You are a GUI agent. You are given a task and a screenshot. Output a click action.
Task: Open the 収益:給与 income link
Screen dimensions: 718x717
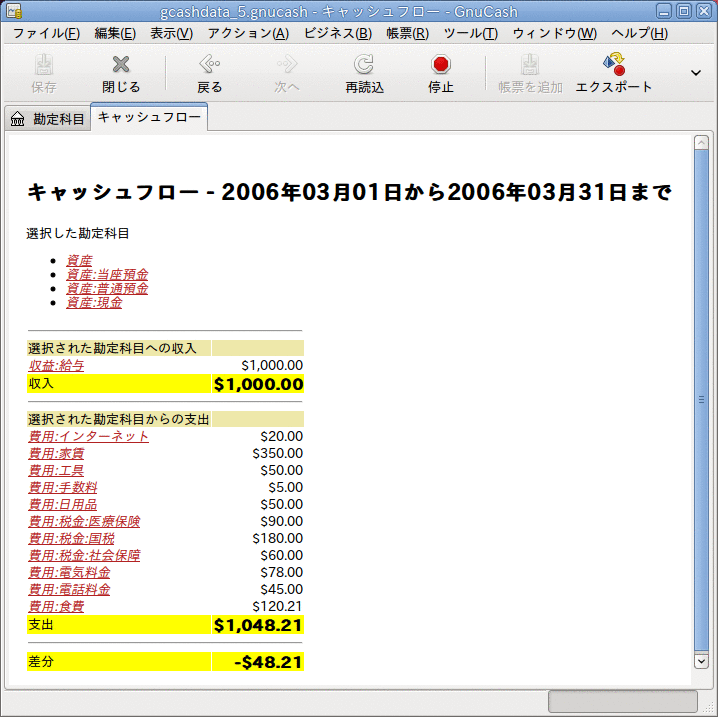pyautogui.click(x=56, y=365)
